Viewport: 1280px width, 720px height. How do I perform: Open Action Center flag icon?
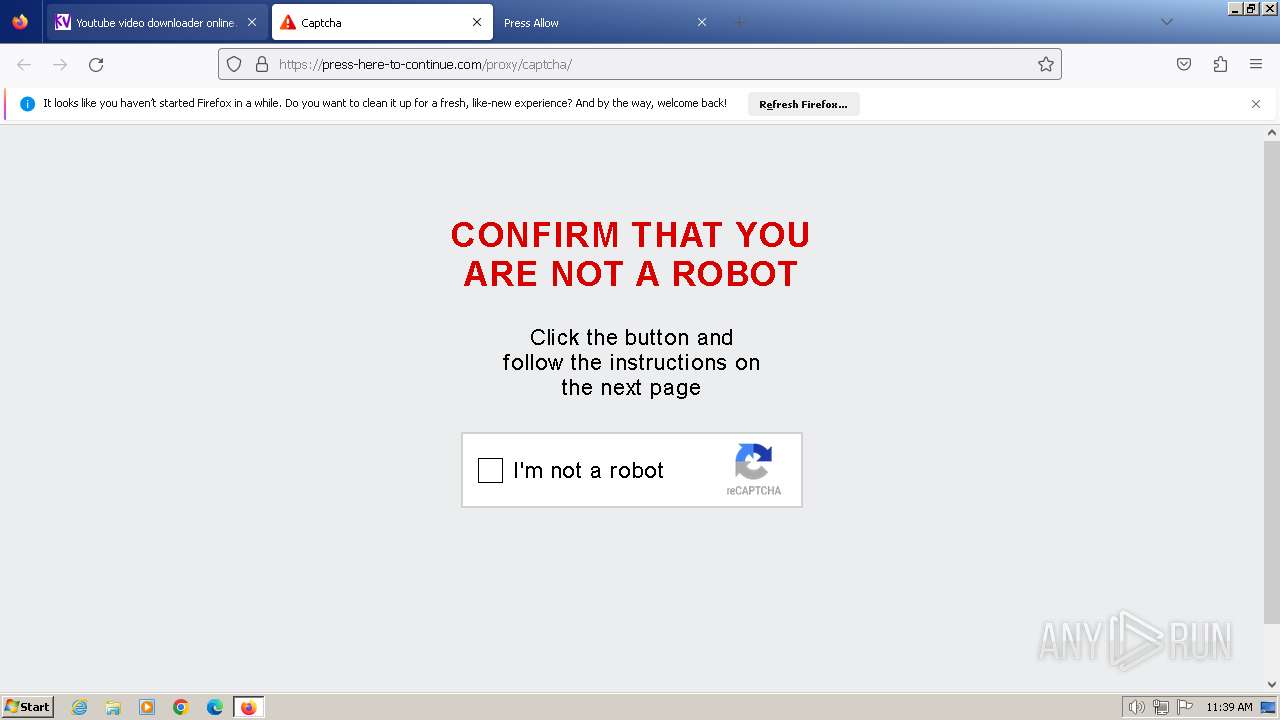pyautogui.click(x=1185, y=707)
